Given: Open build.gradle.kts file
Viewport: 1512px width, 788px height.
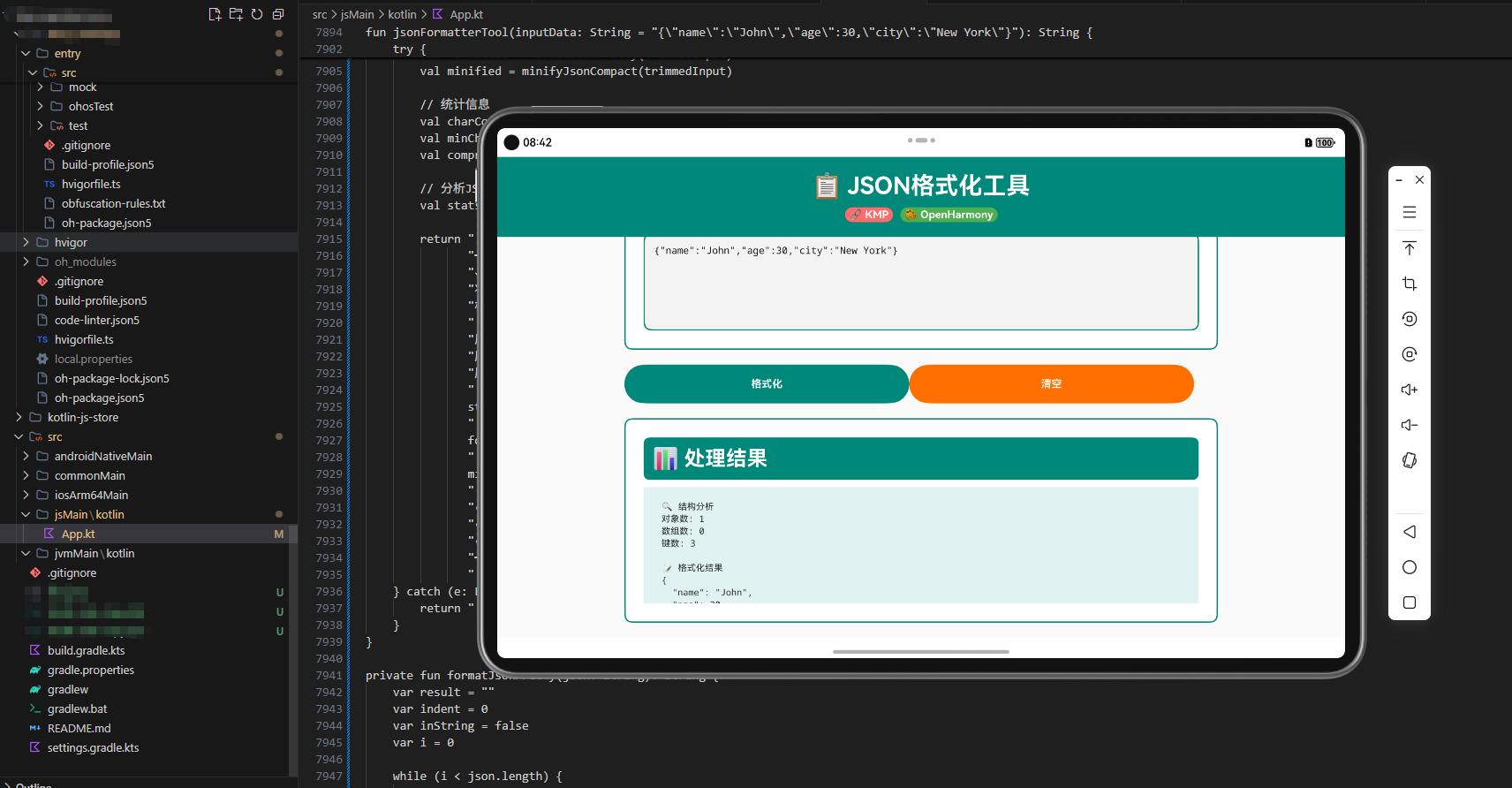Looking at the screenshot, I should click(86, 650).
